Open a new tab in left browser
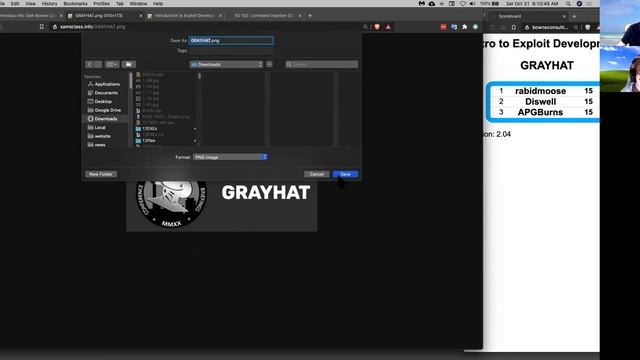 pyautogui.click(x=310, y=16)
